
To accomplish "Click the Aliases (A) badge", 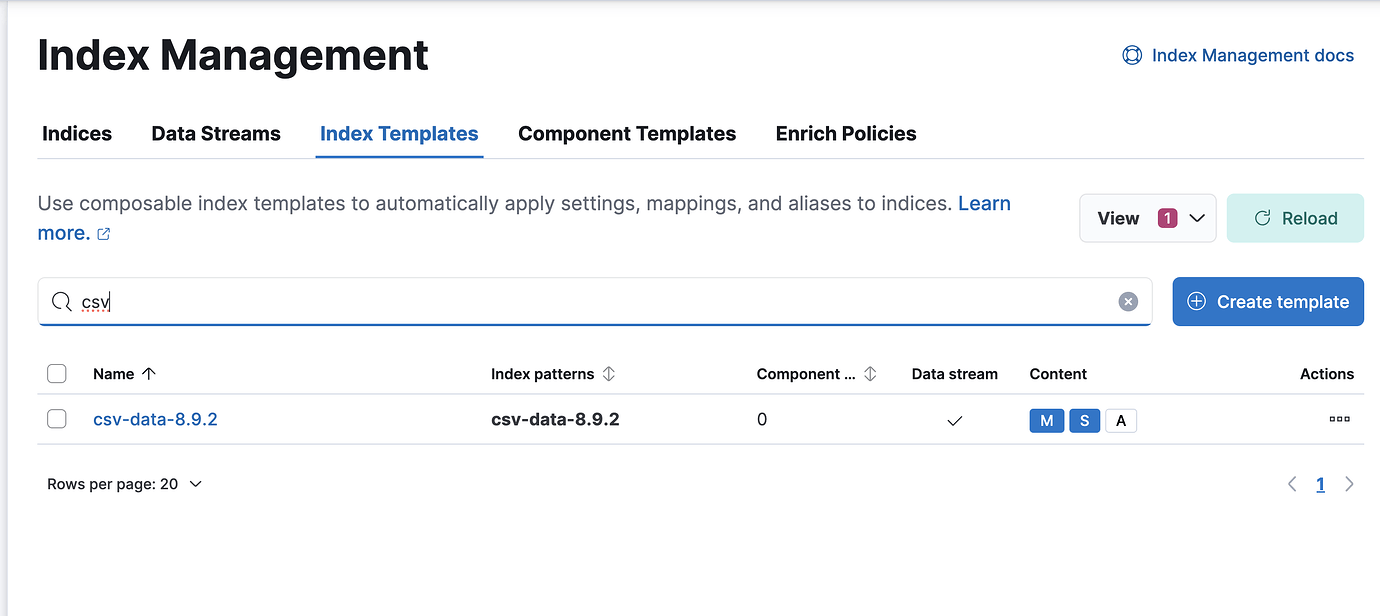I will (x=1121, y=421).
